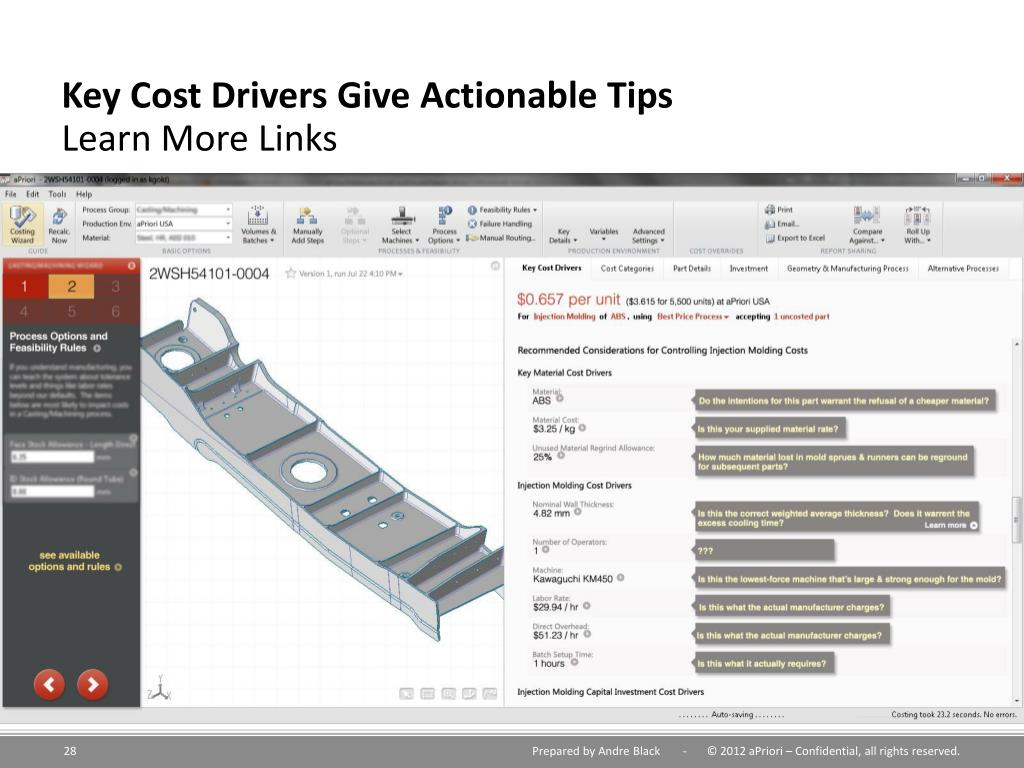
Task: Open the Process Group dropdown
Action: pyautogui.click(x=183, y=210)
